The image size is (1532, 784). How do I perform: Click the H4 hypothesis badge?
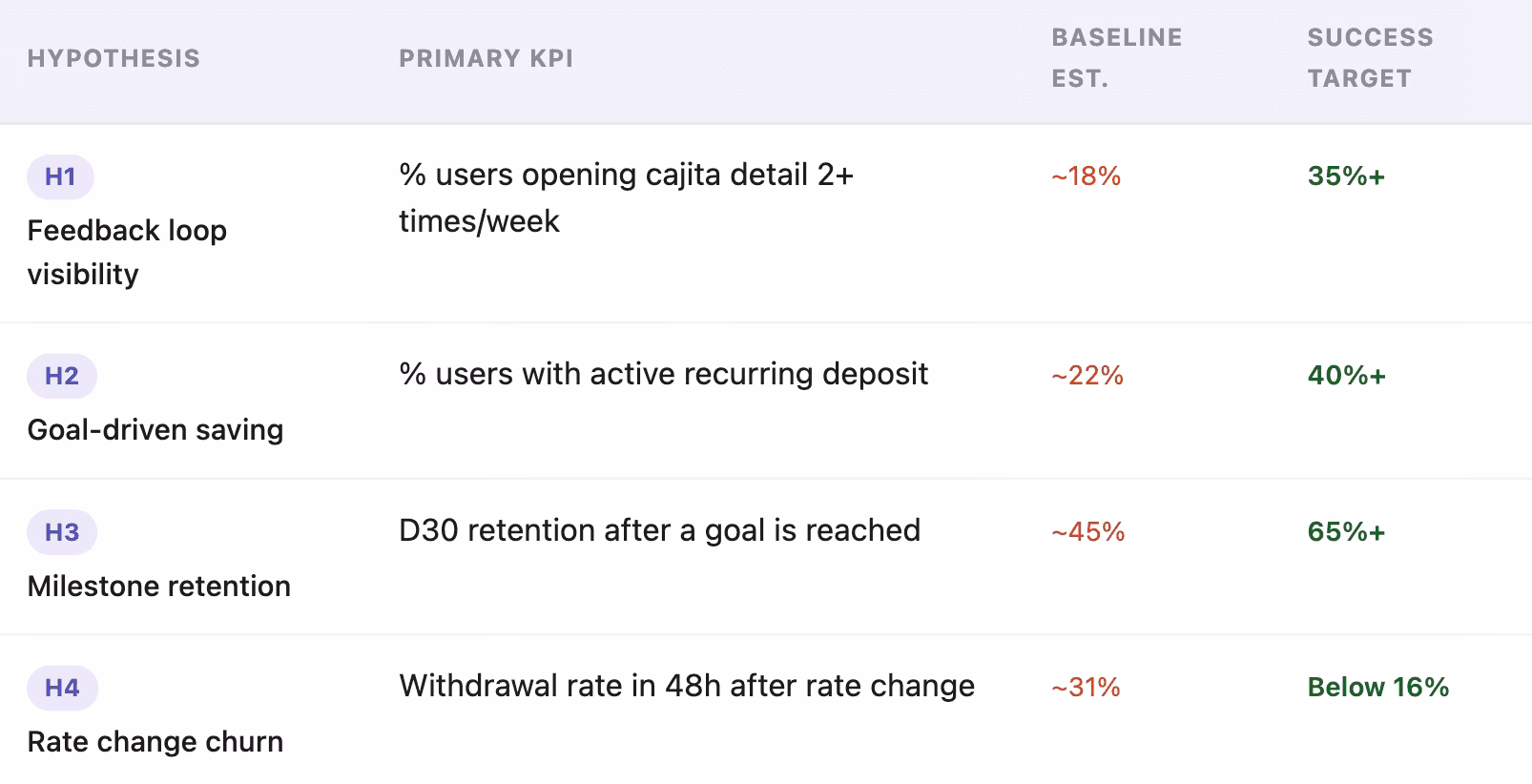(x=62, y=688)
